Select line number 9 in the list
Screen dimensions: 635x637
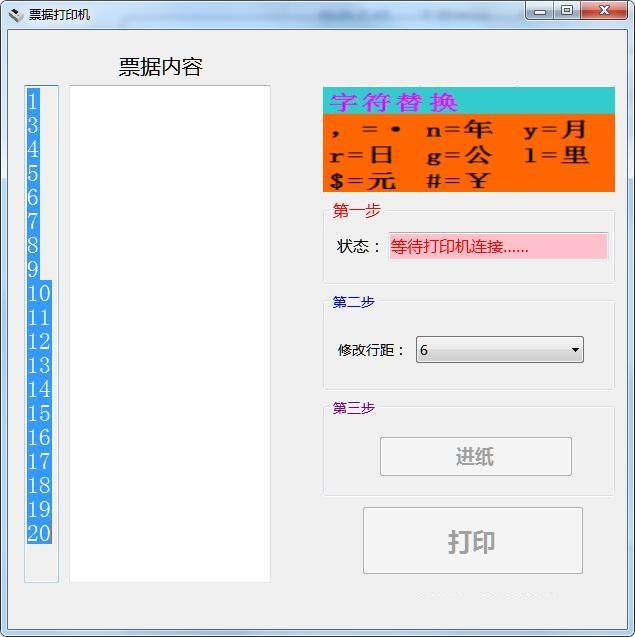click(x=33, y=269)
